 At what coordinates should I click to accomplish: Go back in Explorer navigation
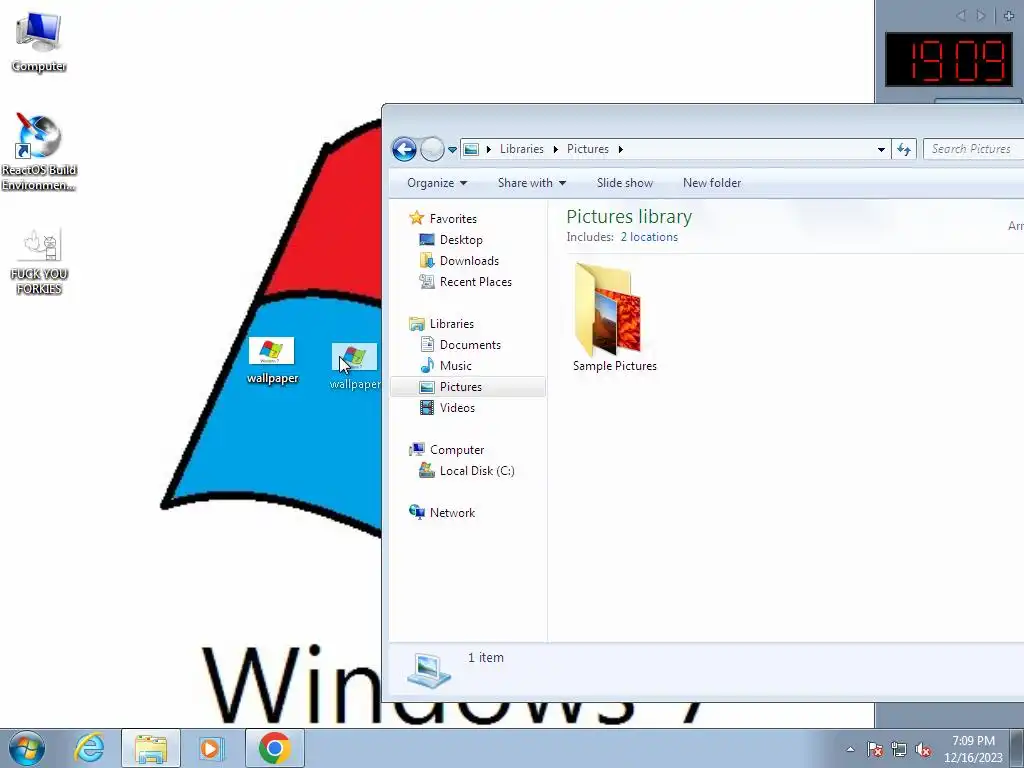click(404, 150)
